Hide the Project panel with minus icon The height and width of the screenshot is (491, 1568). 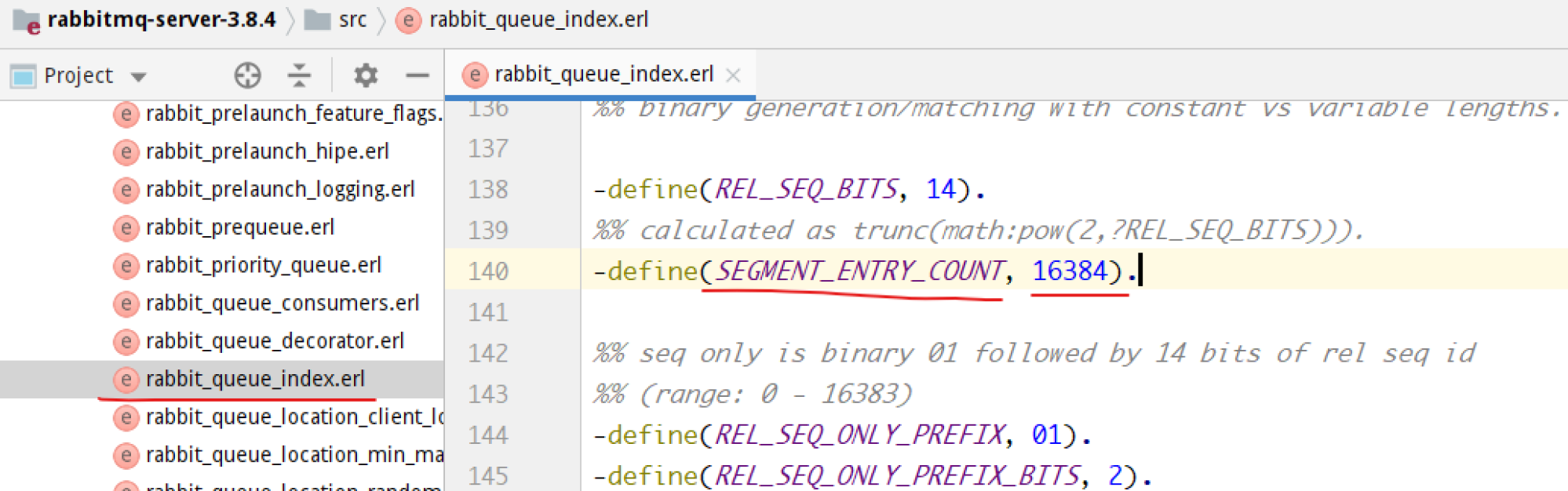tap(418, 75)
